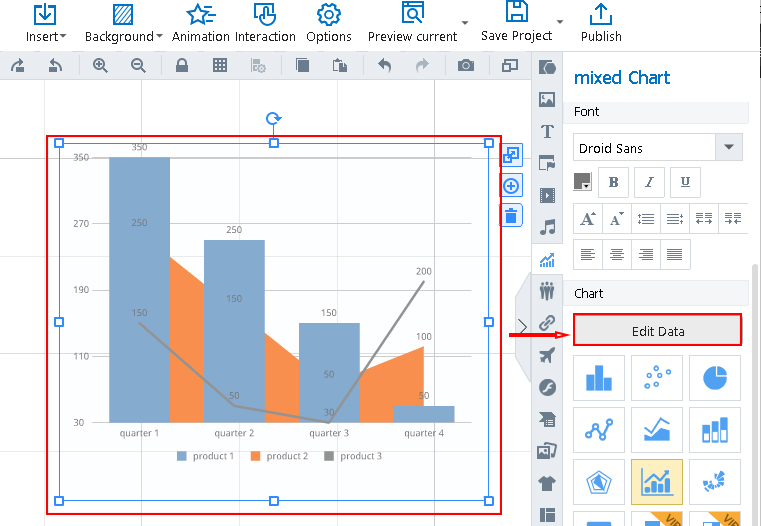Toggle italic formatting
The height and width of the screenshot is (526, 761).
[649, 182]
